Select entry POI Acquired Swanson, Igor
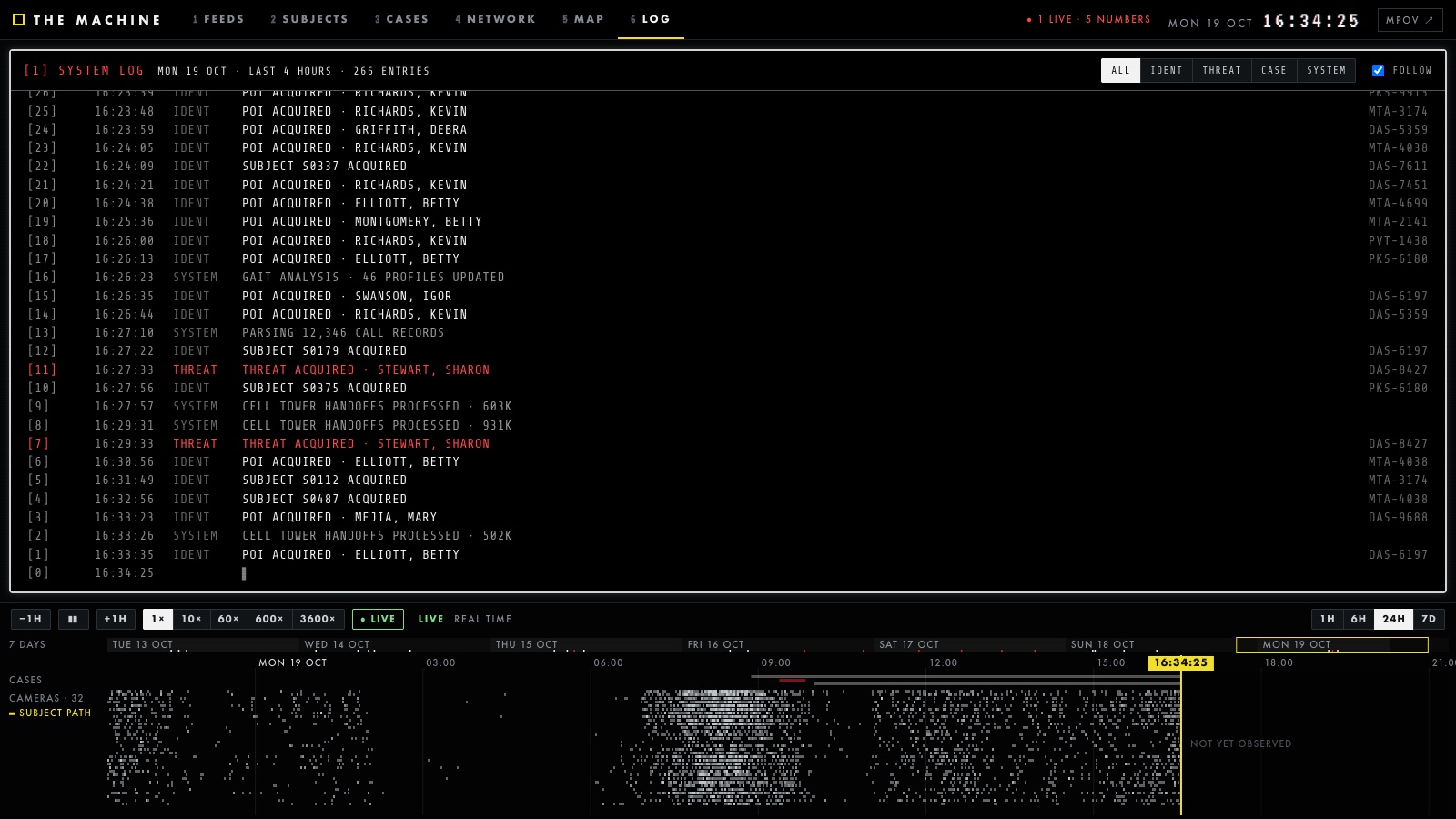Image resolution: width=1456 pixels, height=819 pixels. click(728, 296)
